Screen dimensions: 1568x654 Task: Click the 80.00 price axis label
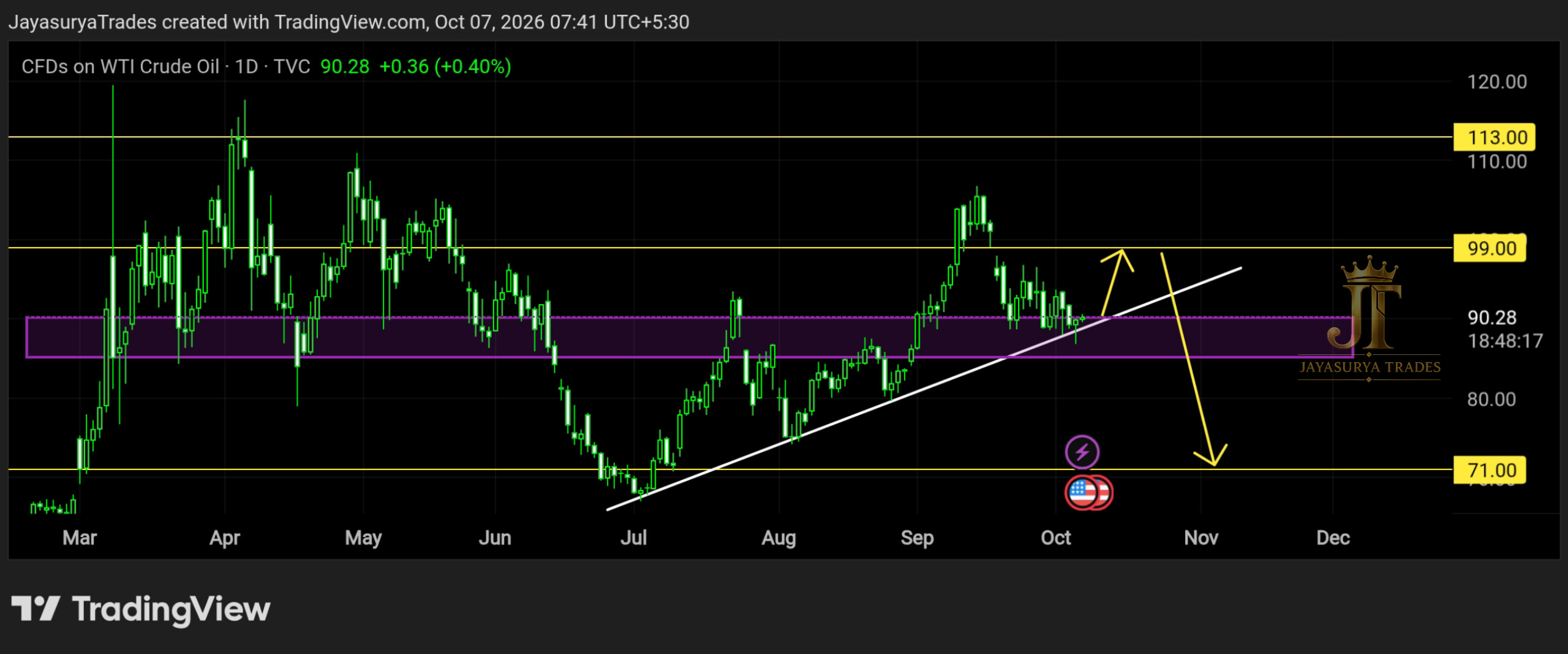[x=1491, y=399]
